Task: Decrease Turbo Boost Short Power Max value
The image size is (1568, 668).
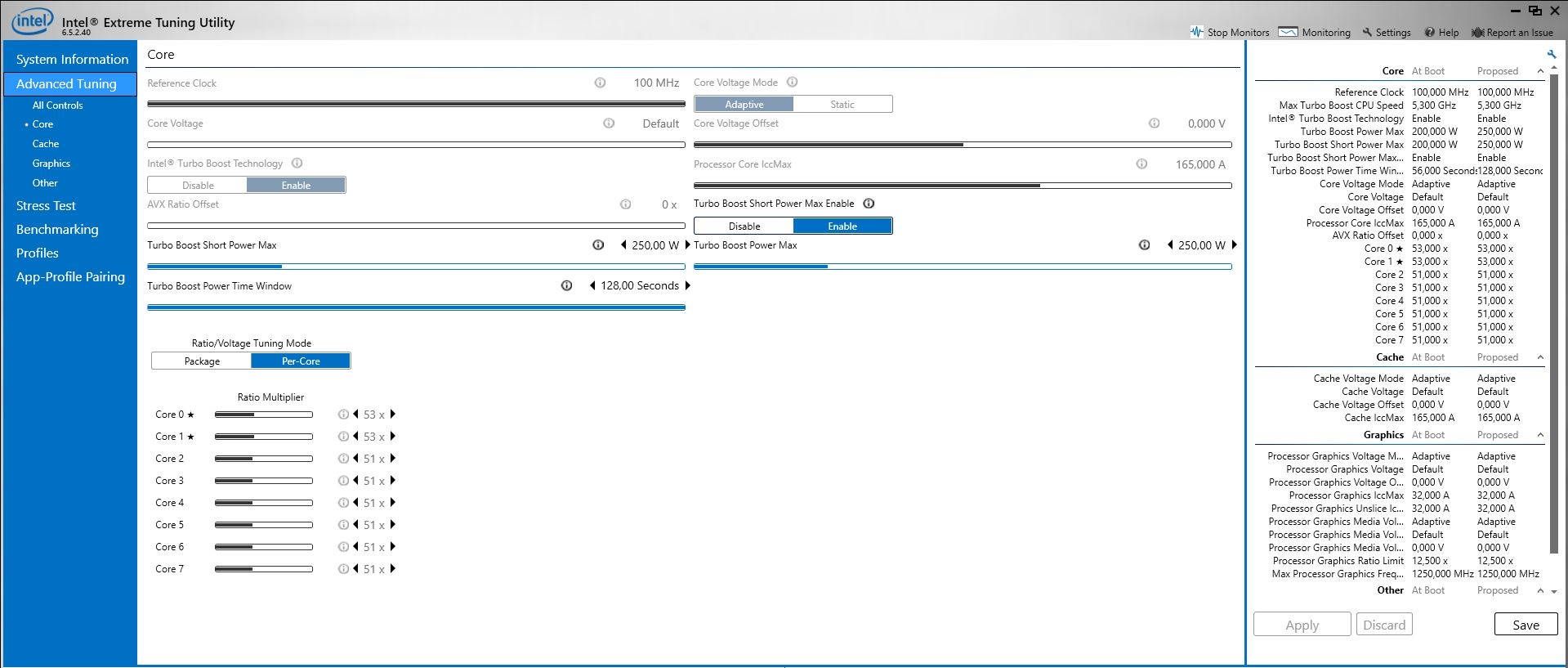Action: pyautogui.click(x=623, y=245)
